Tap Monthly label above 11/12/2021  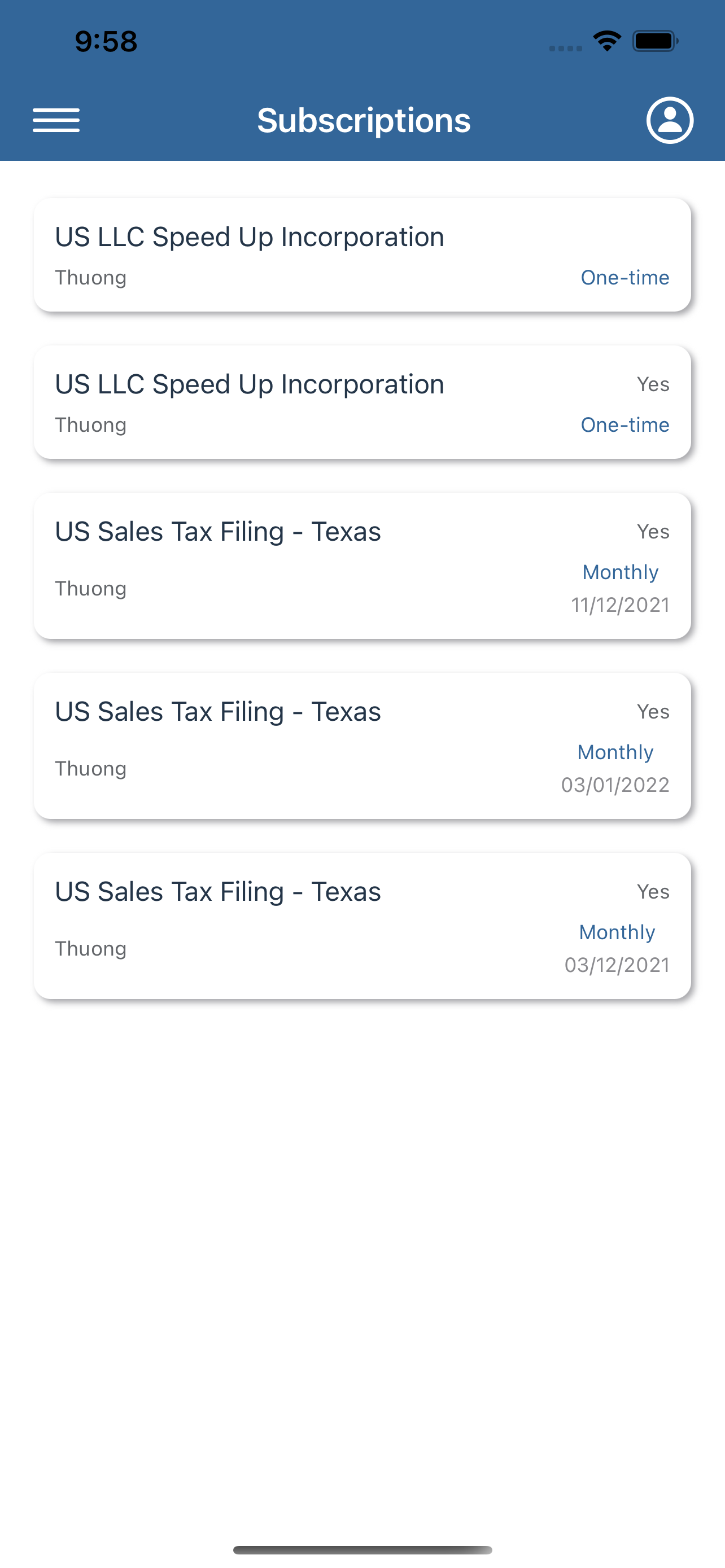[x=621, y=572]
